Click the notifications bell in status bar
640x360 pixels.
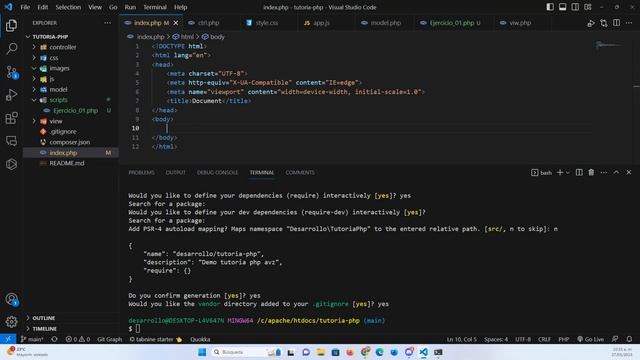coord(629,339)
